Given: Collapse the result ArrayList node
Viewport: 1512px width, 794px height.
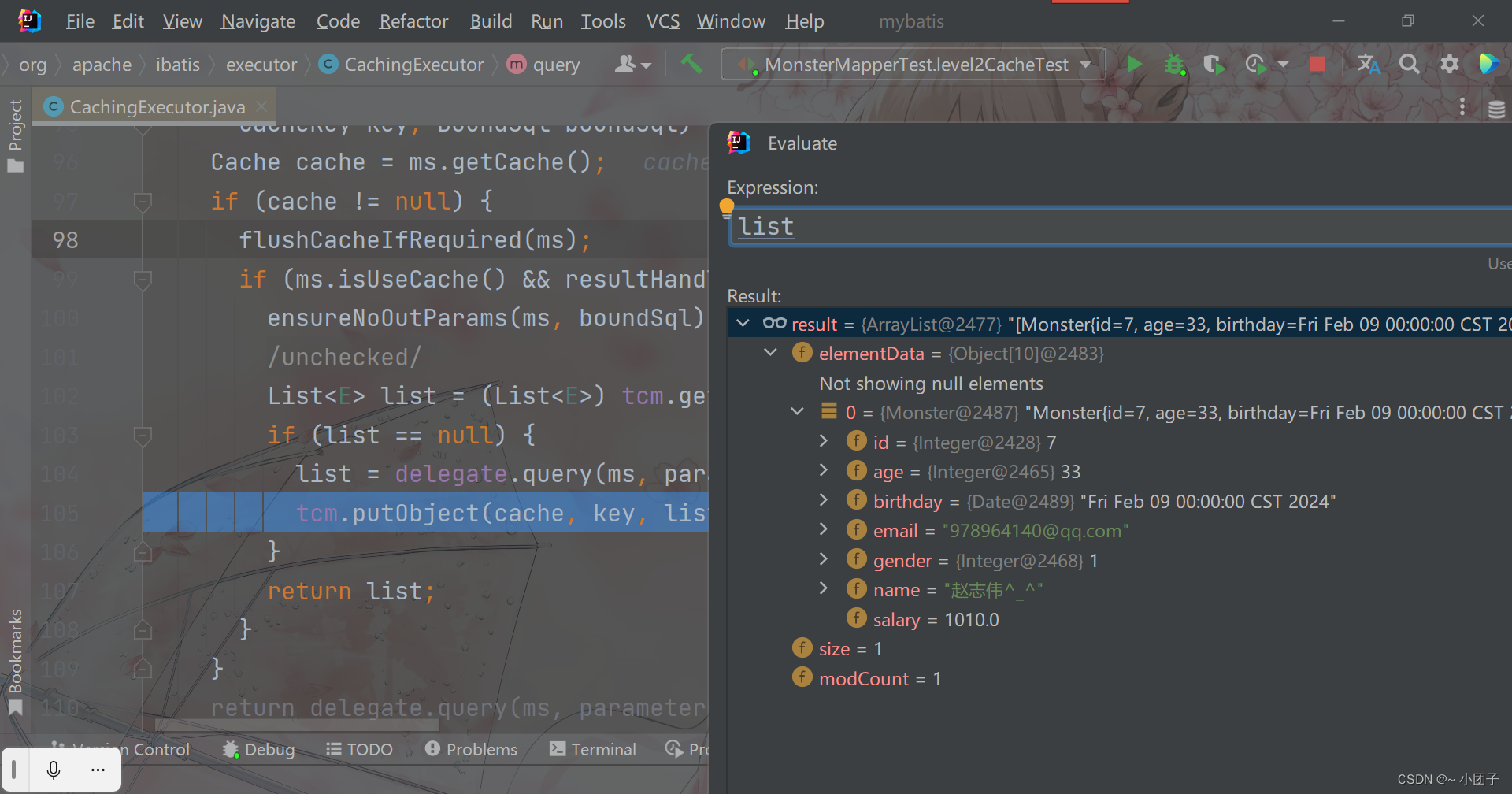Looking at the screenshot, I should click(x=743, y=324).
